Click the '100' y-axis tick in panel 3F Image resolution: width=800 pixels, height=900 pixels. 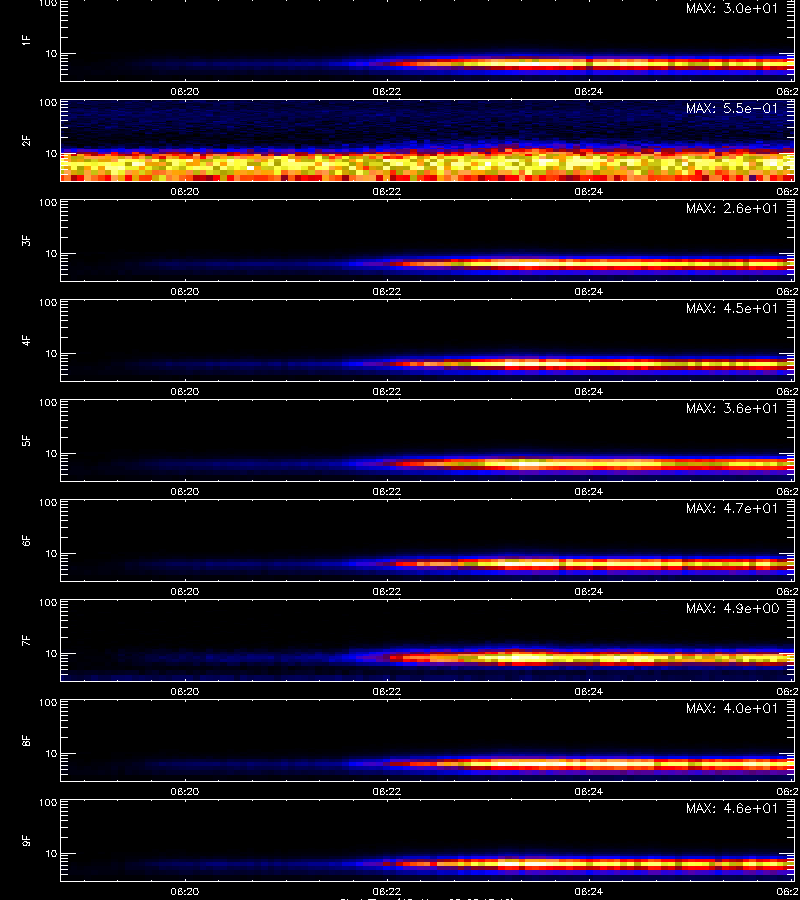click(48, 203)
